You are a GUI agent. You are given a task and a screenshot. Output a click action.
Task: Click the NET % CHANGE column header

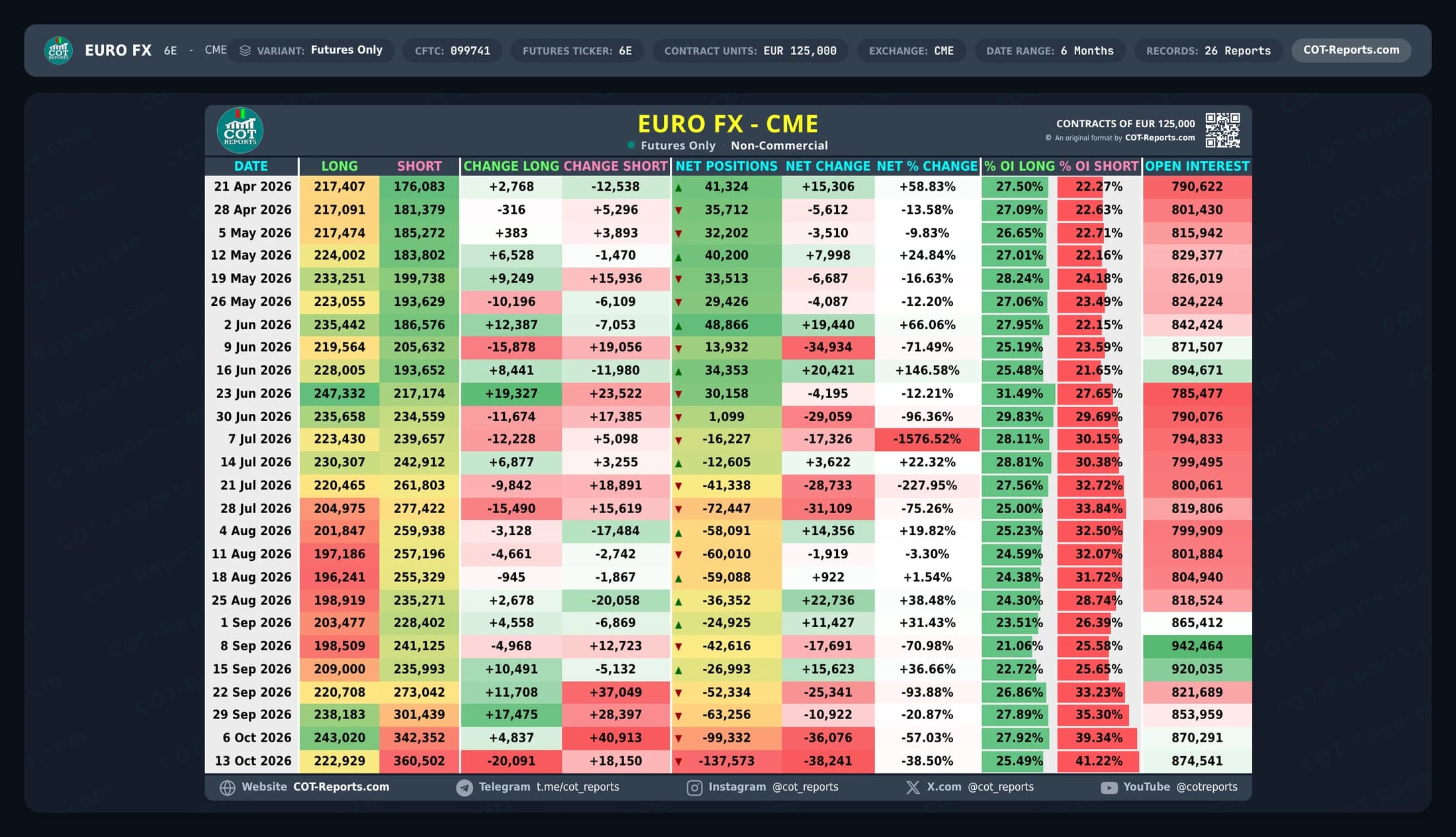[x=927, y=166]
